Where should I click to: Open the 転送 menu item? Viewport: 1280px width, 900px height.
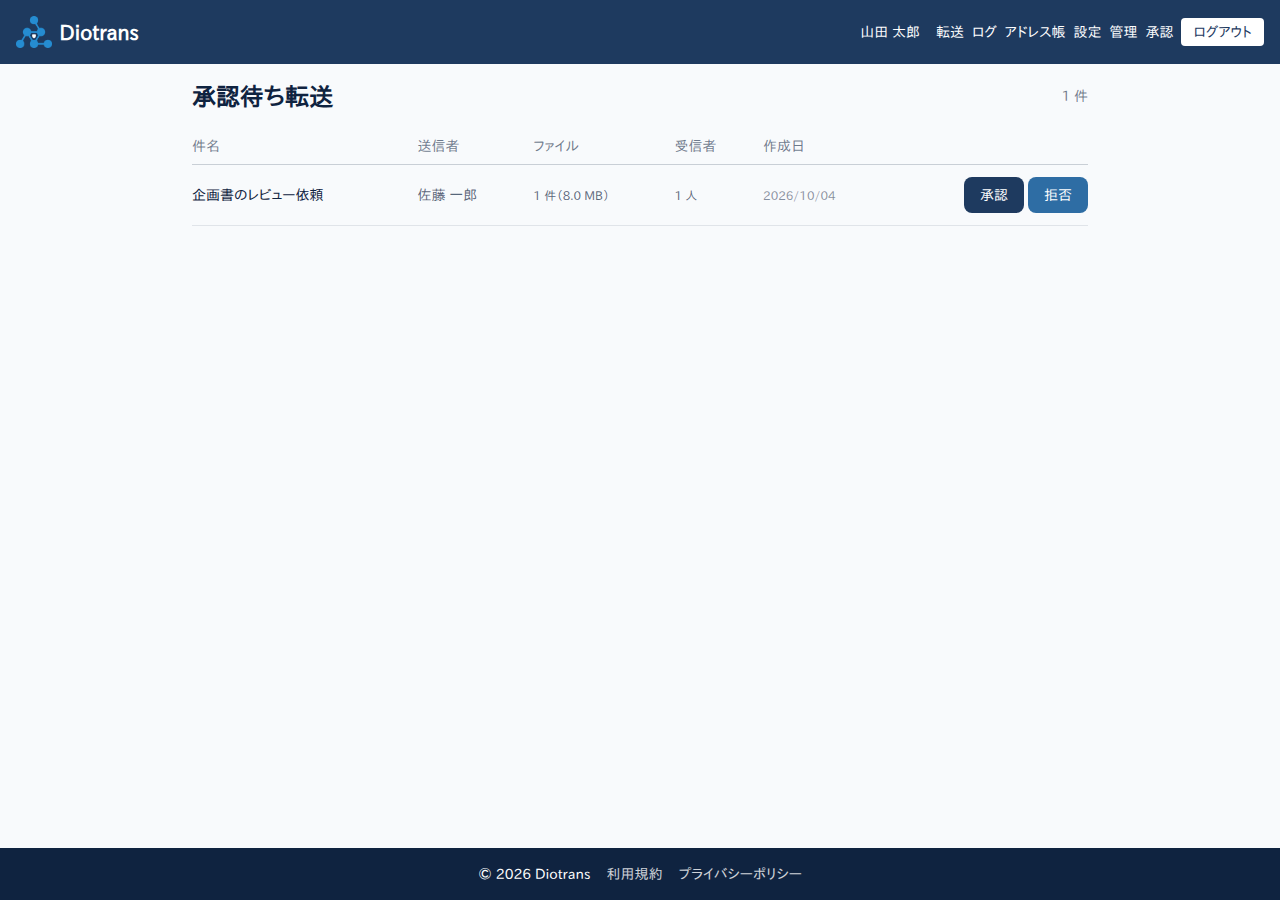point(950,32)
